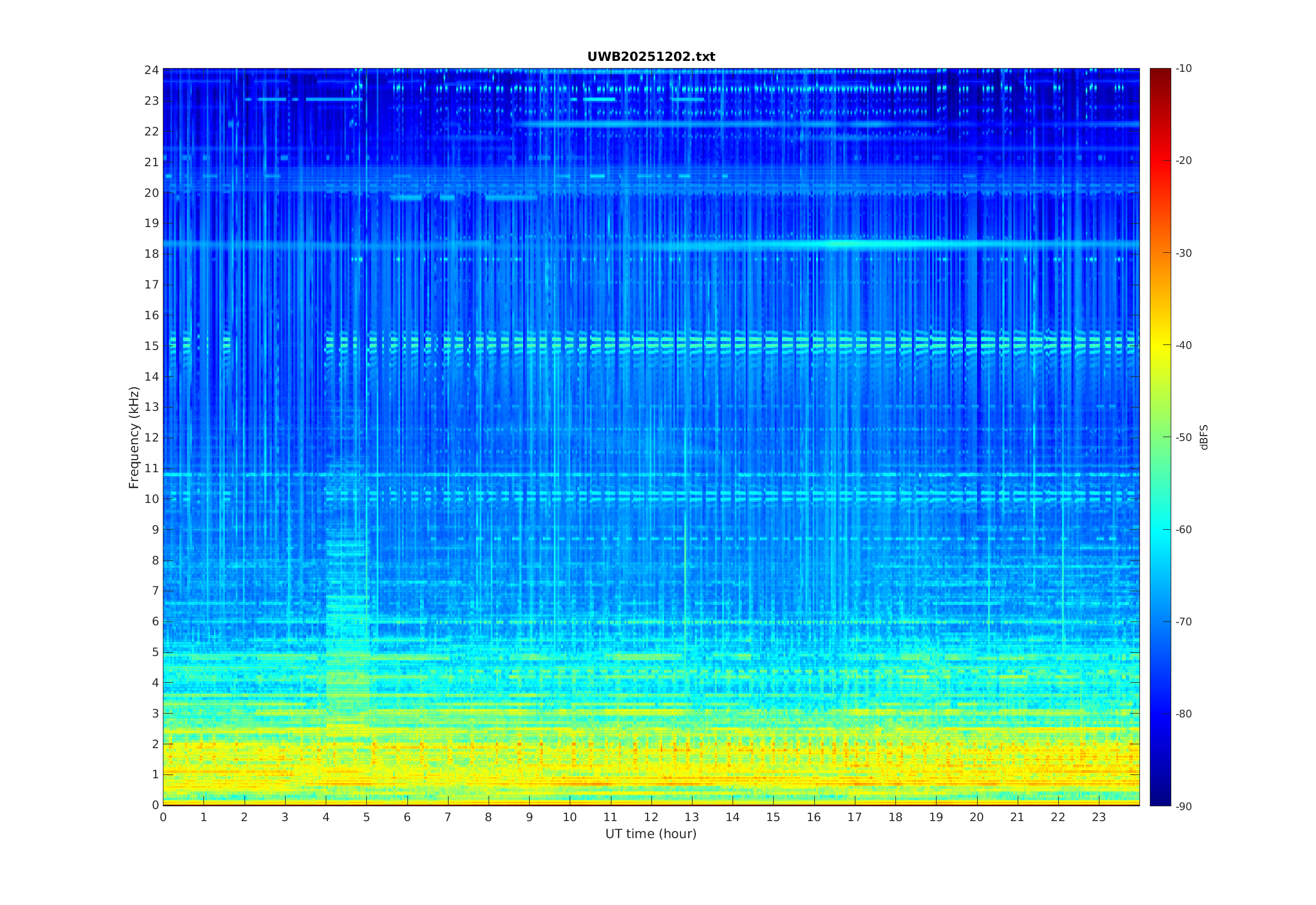
Task: Click the 15 tick label on the frequency axis
Action: (151, 346)
